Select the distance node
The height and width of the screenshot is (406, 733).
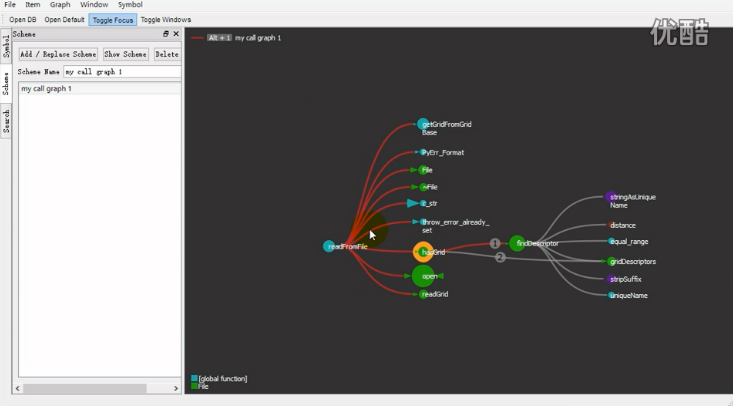click(x=611, y=225)
